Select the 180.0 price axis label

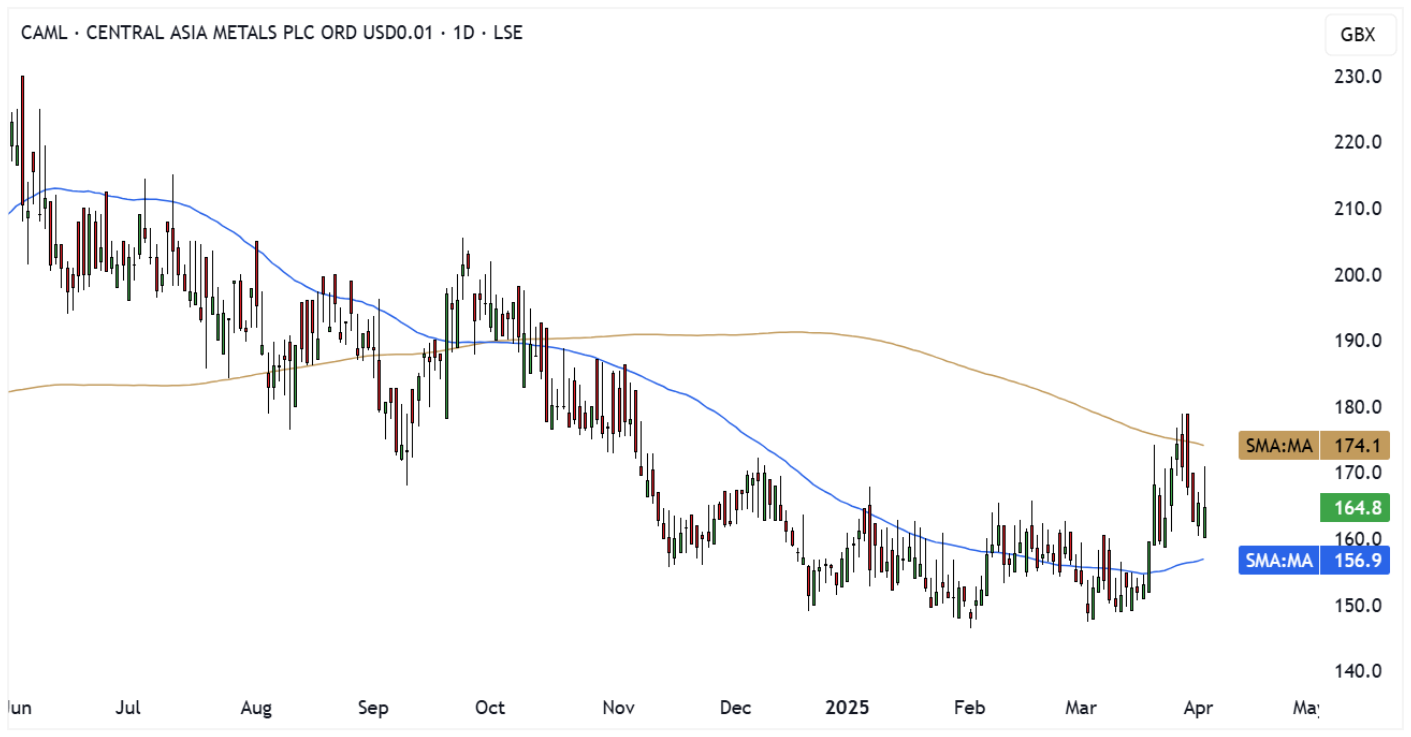click(x=1357, y=407)
